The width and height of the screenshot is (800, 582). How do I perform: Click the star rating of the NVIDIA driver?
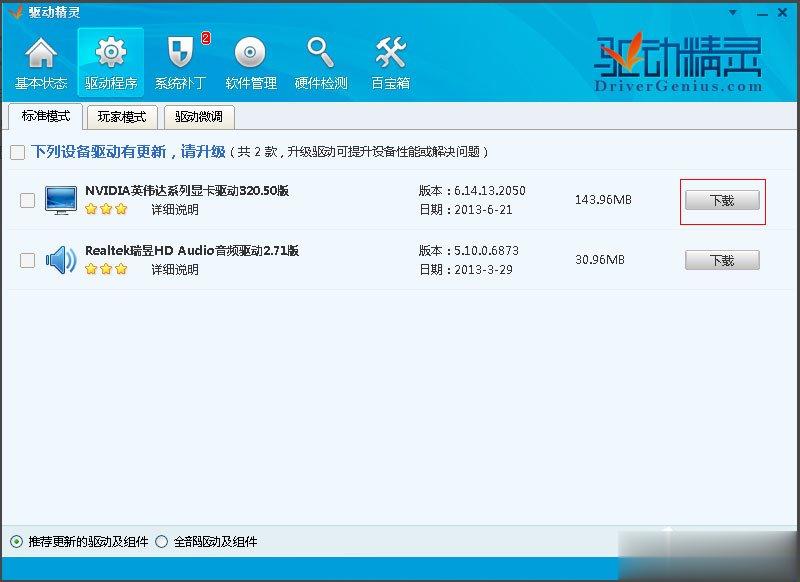click(x=106, y=209)
